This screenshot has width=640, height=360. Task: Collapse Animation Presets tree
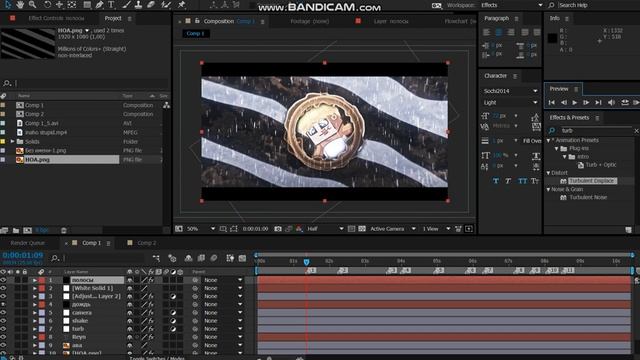(549, 140)
